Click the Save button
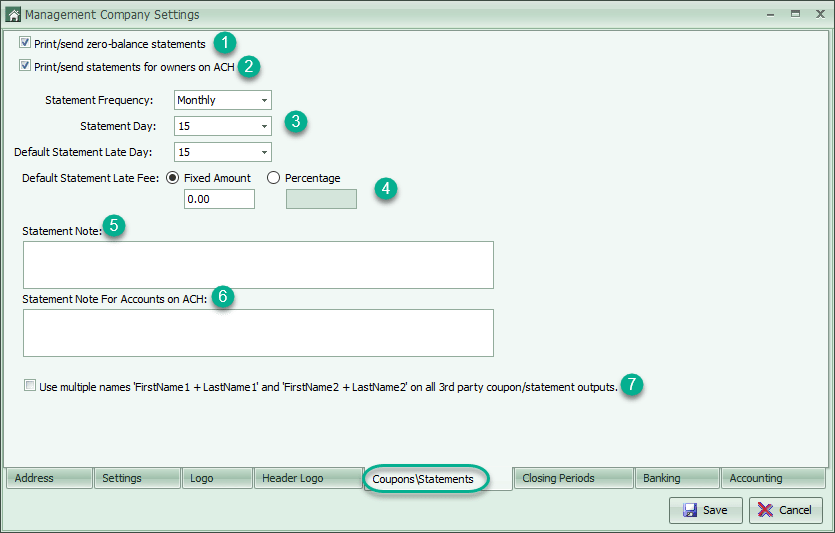Screen dimensions: 835x533 point(706,510)
